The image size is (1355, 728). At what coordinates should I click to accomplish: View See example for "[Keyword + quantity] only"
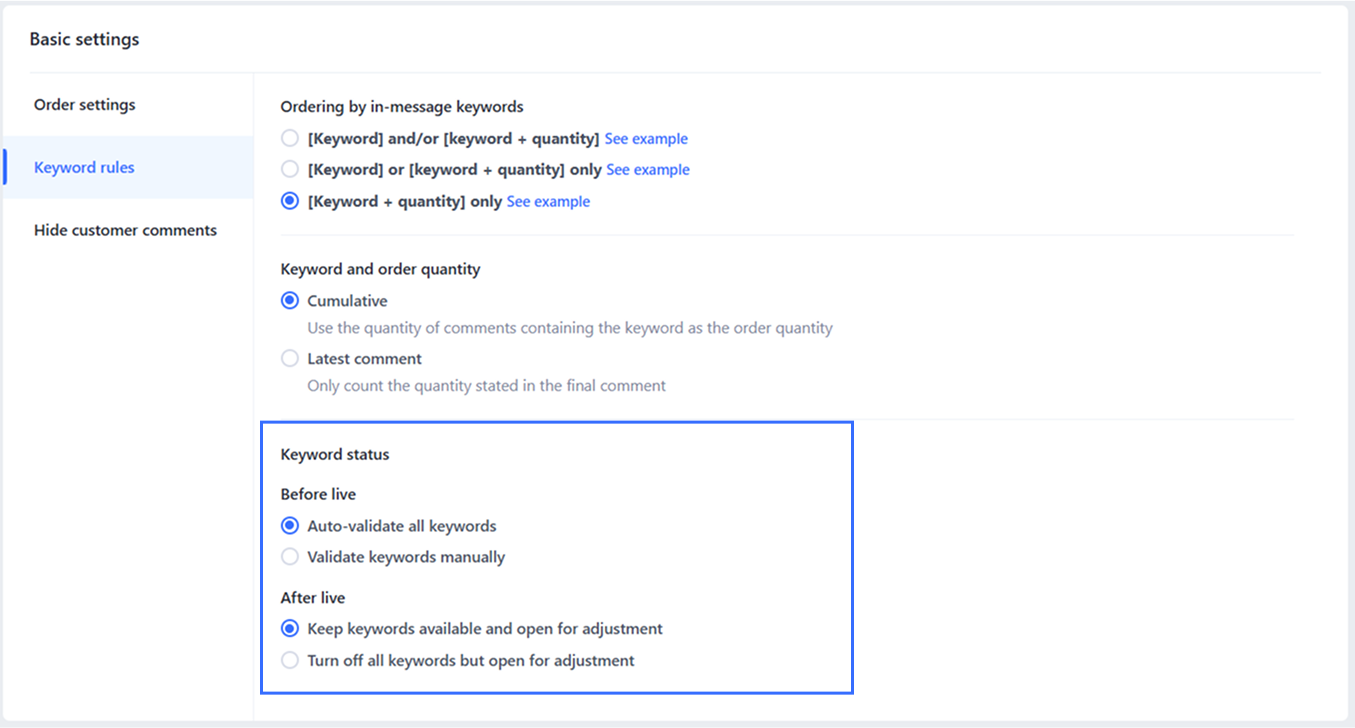point(548,201)
